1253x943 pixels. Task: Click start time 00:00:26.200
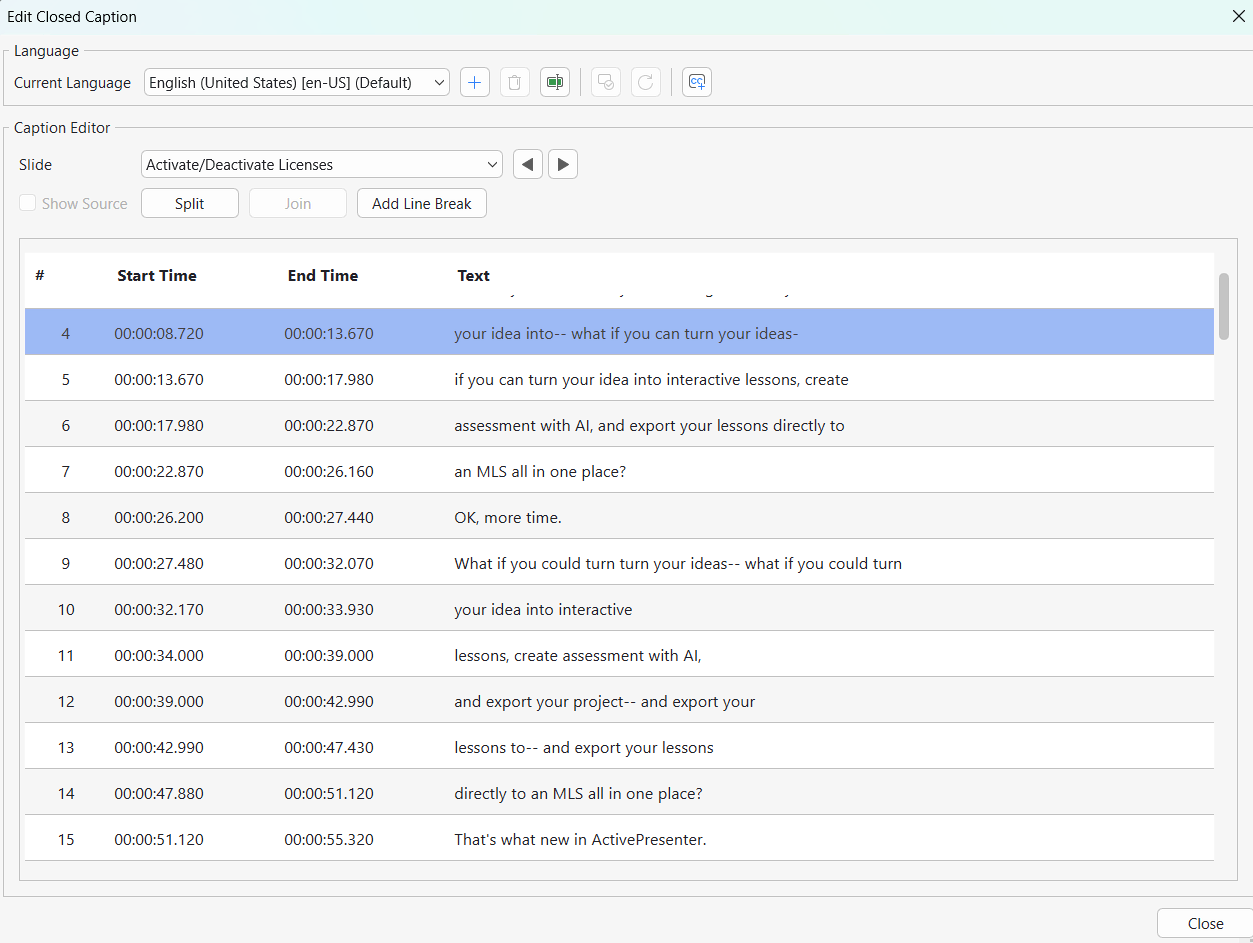159,518
